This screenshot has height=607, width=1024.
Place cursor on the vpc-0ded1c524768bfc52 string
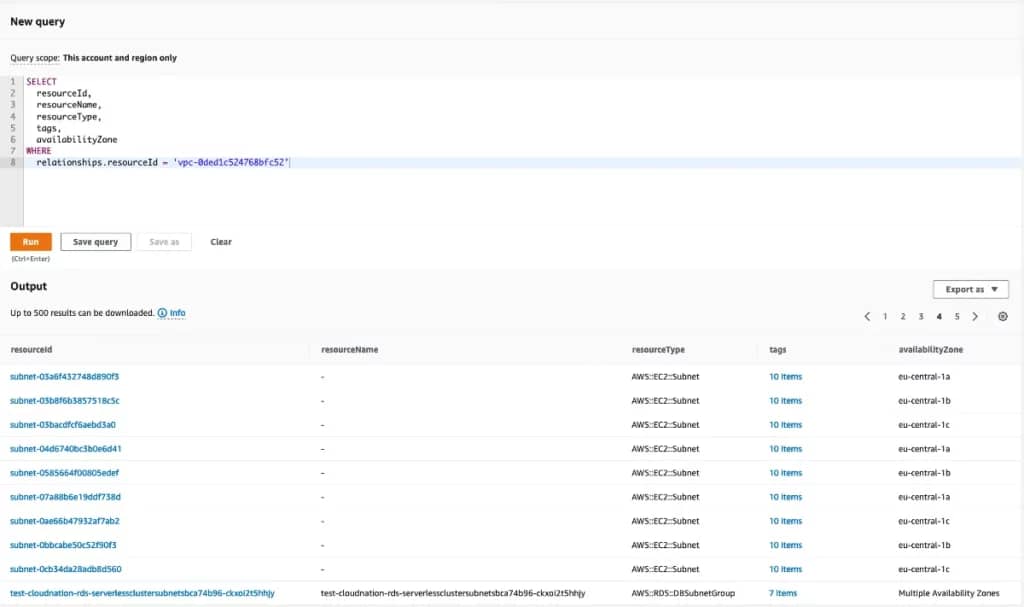point(232,163)
